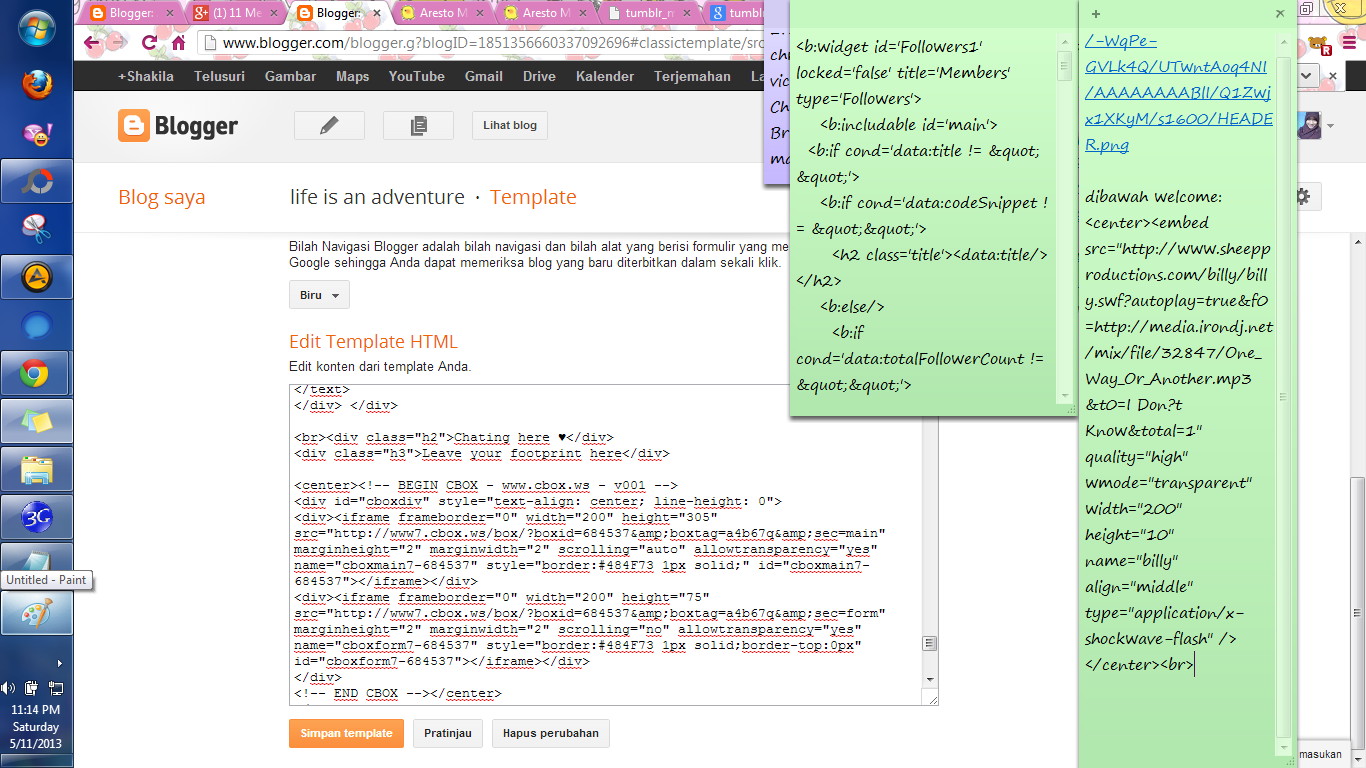The width and height of the screenshot is (1366, 768).
Task: Close the active Blogger tab
Action: click(x=377, y=13)
